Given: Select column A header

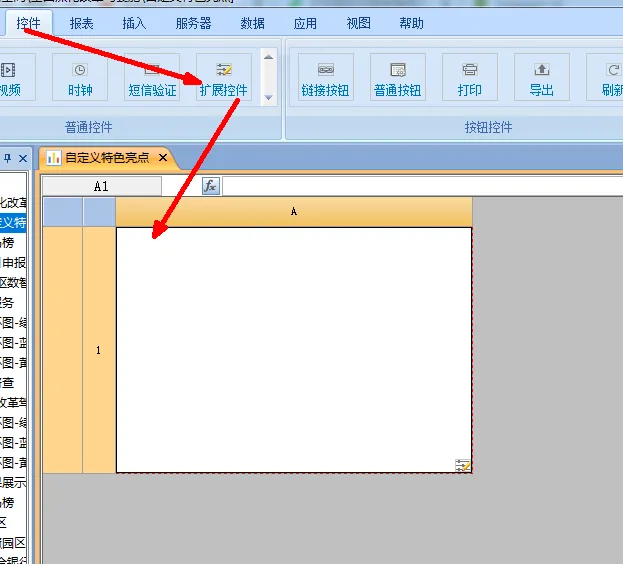Looking at the screenshot, I should [294, 212].
